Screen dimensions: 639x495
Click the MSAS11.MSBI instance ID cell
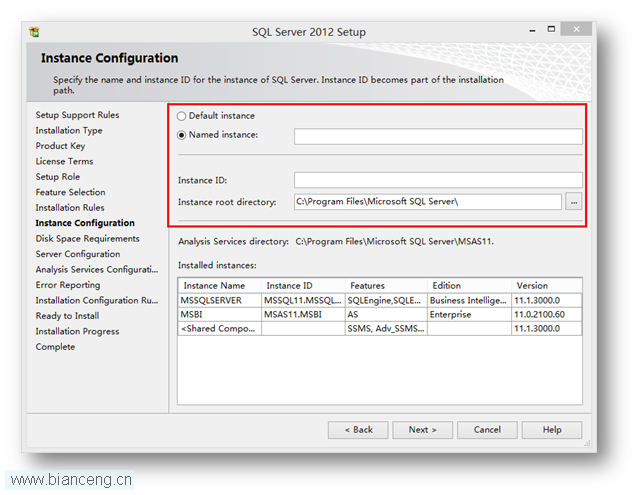(x=303, y=315)
